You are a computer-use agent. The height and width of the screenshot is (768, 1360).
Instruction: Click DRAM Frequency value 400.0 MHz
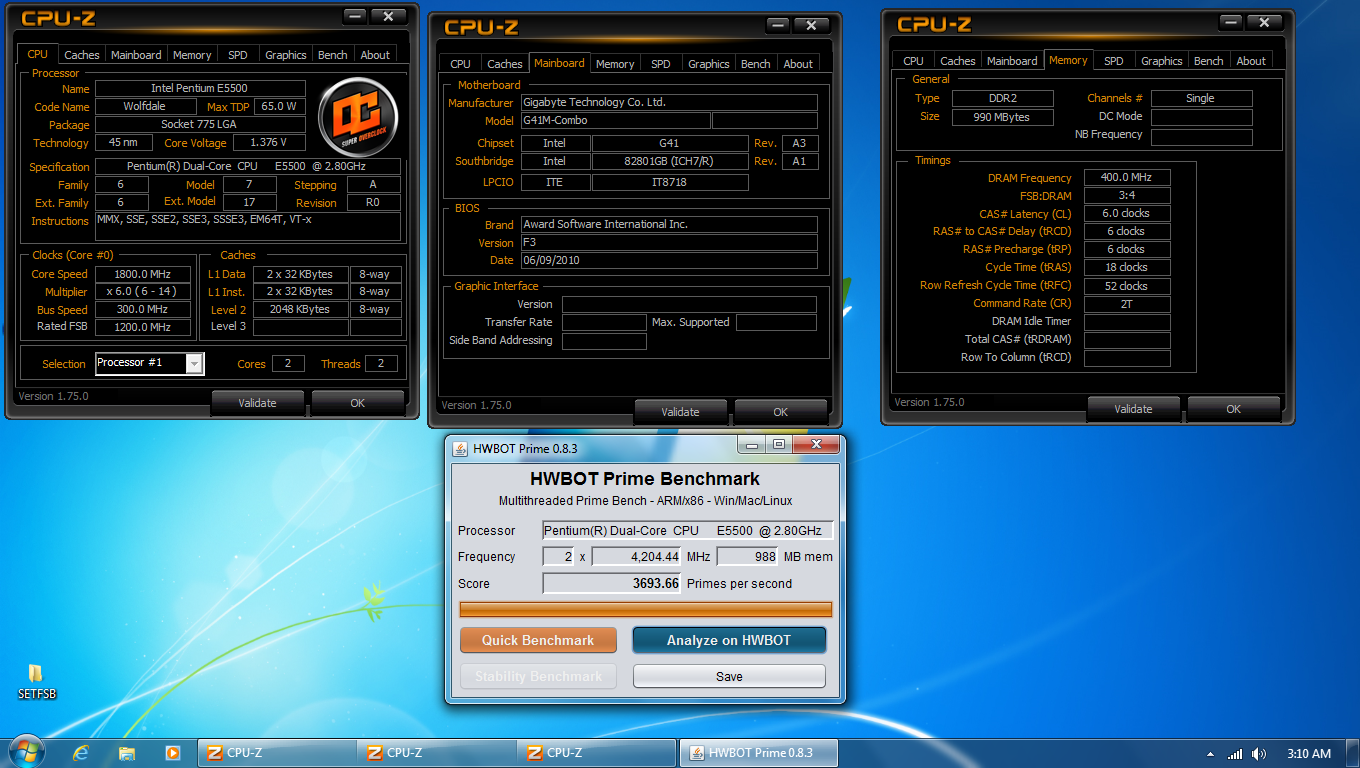coord(1127,177)
